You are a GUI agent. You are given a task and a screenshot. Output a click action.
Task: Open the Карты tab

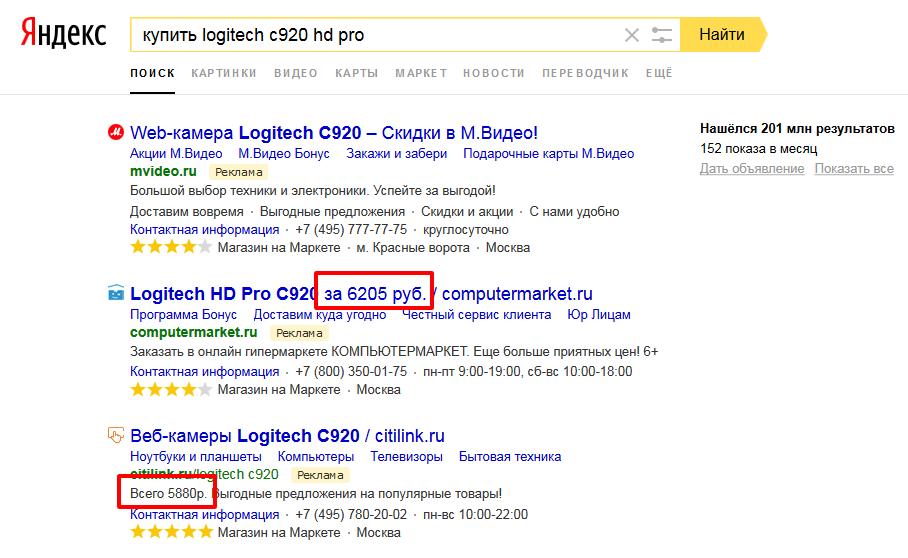click(x=357, y=74)
